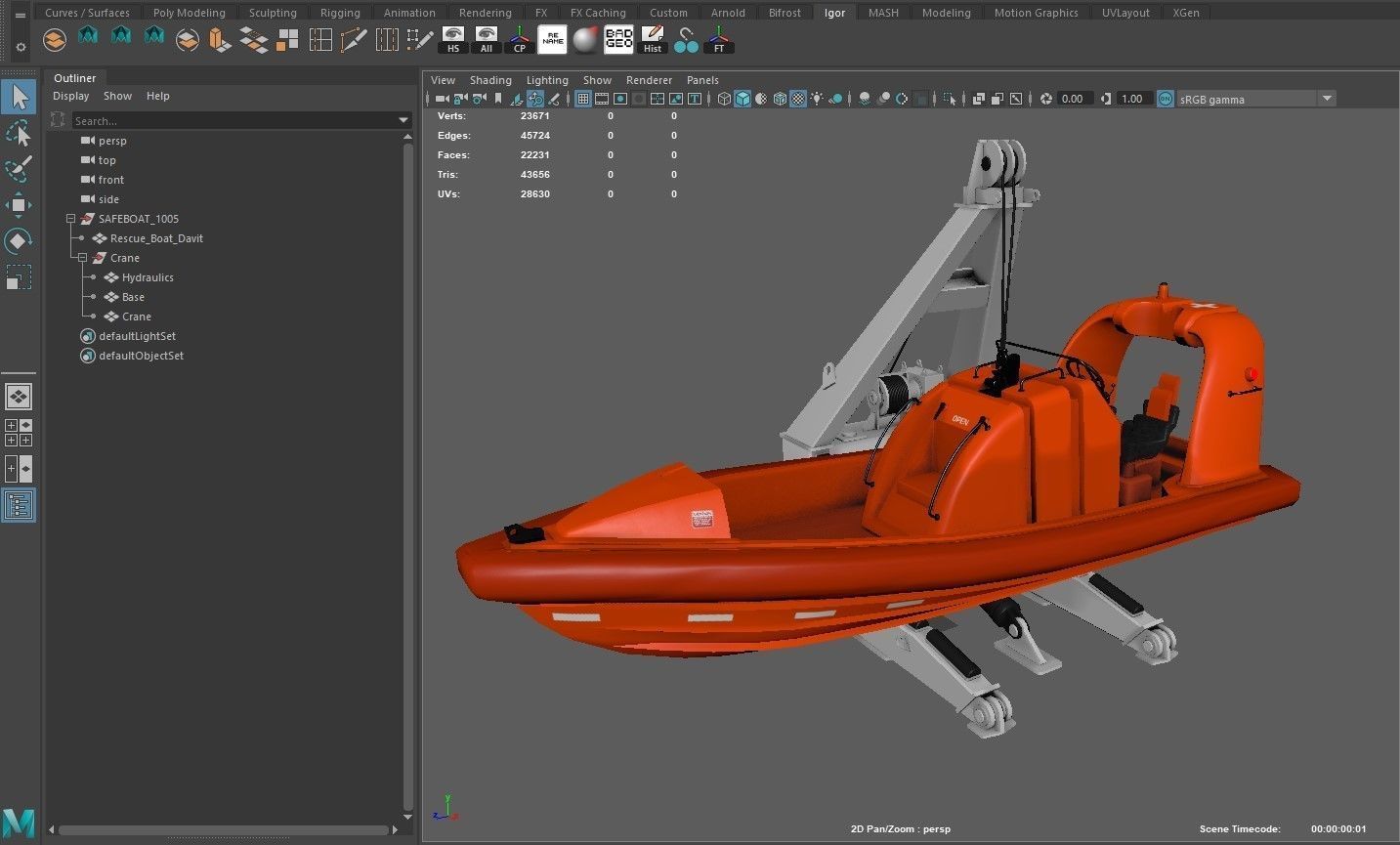
Task: Toggle wireframe shading mode
Action: pyautogui.click(x=724, y=99)
